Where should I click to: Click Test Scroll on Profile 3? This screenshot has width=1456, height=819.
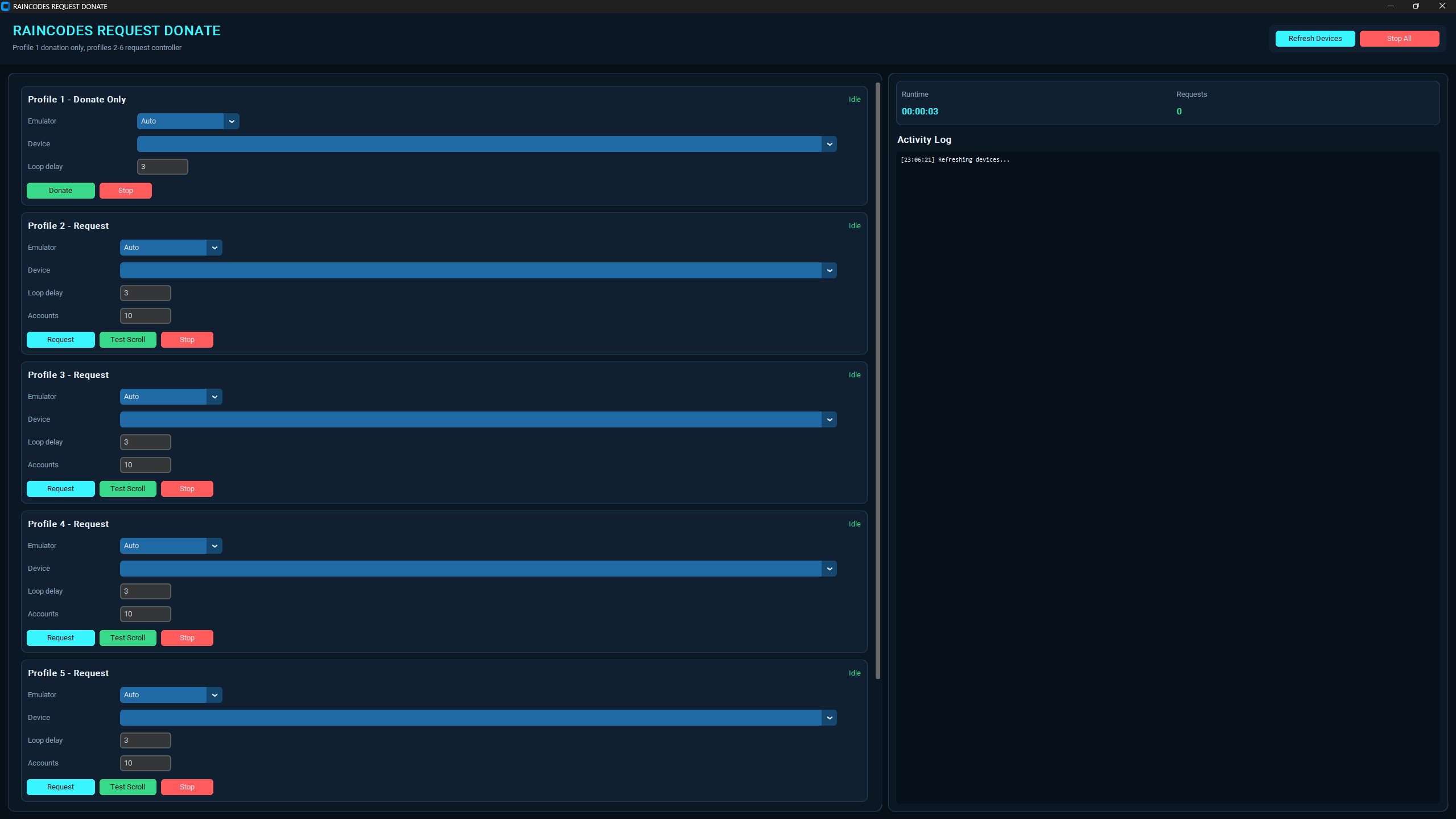[x=128, y=489]
